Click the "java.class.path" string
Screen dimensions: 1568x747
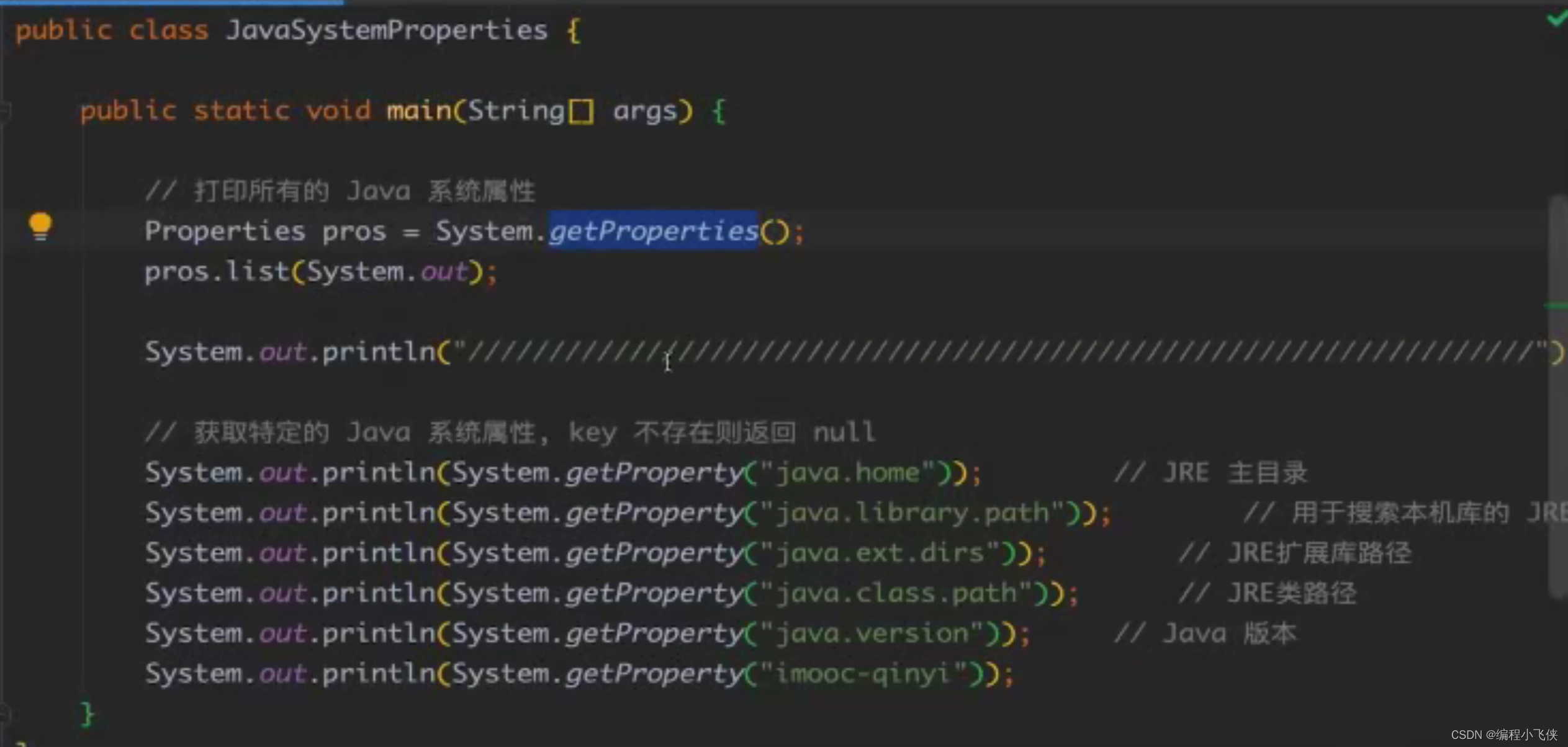(896, 593)
